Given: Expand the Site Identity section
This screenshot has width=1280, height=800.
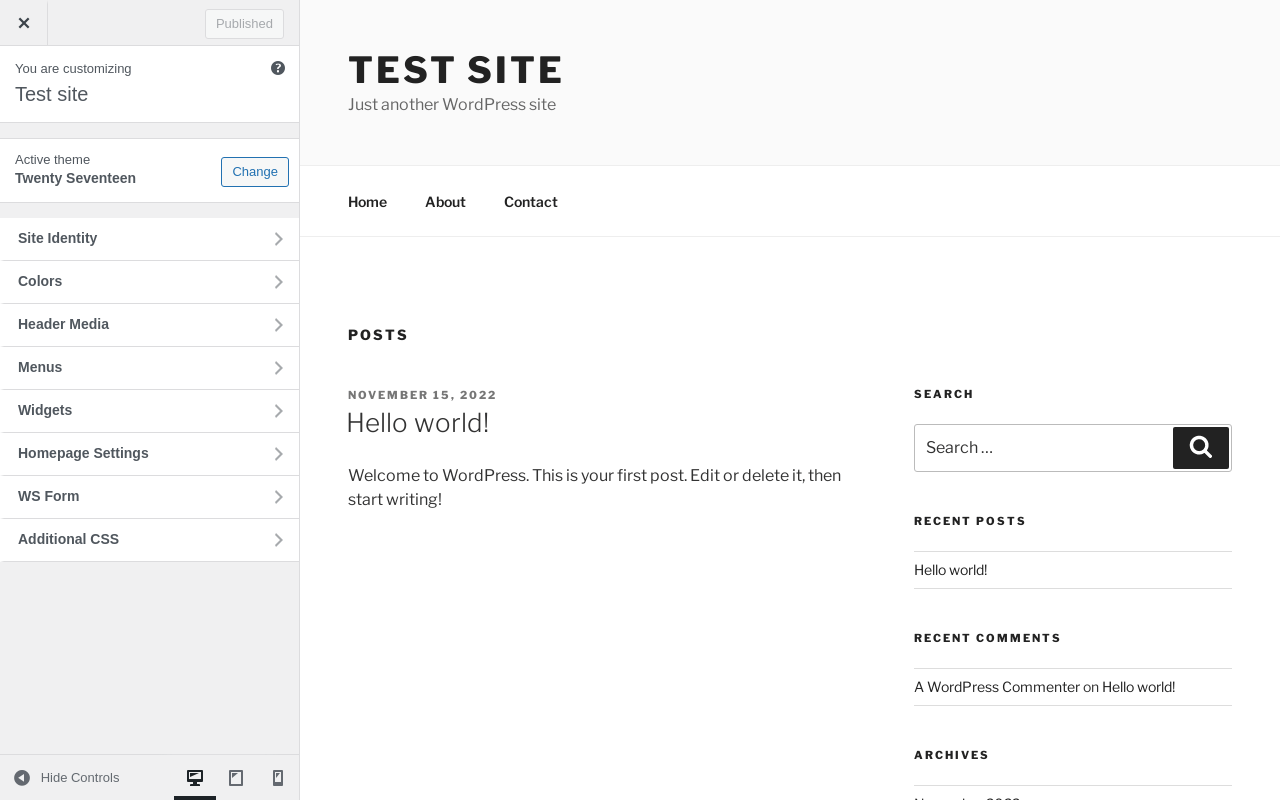Looking at the screenshot, I should pyautogui.click(x=150, y=239).
